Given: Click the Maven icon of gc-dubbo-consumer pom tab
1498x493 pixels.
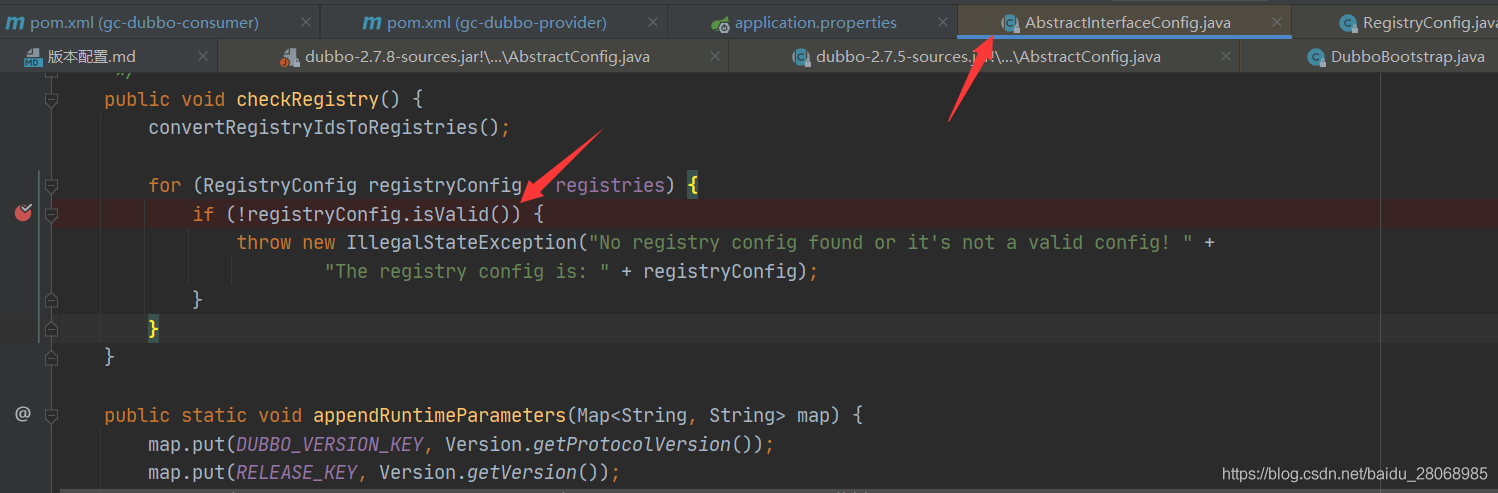Looking at the screenshot, I should click(14, 22).
